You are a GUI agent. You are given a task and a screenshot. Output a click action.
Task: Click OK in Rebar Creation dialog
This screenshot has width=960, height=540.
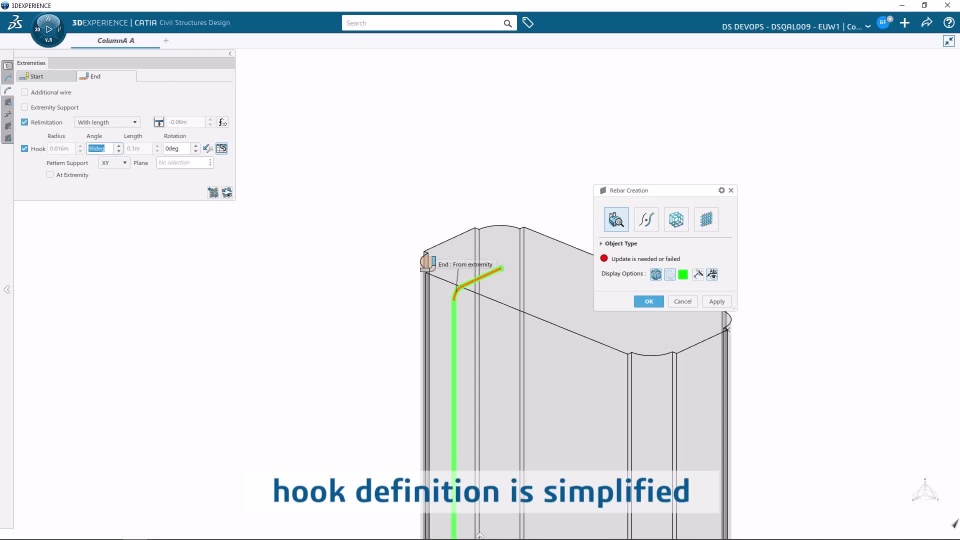(x=649, y=301)
